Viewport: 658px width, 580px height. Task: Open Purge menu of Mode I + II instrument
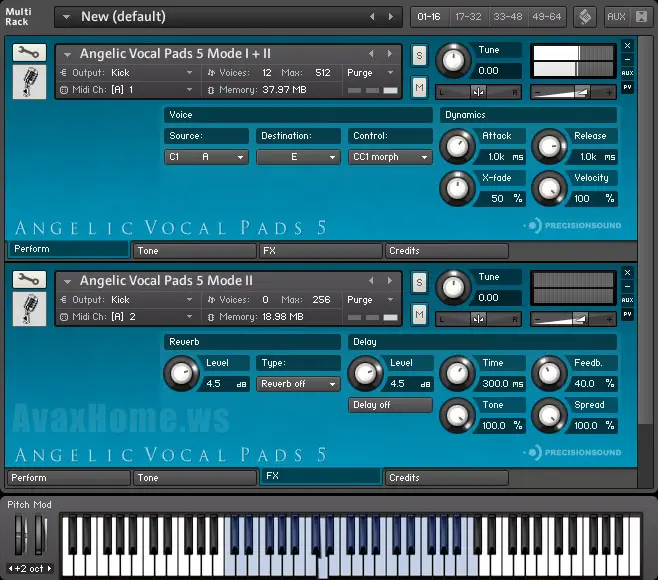[371, 73]
